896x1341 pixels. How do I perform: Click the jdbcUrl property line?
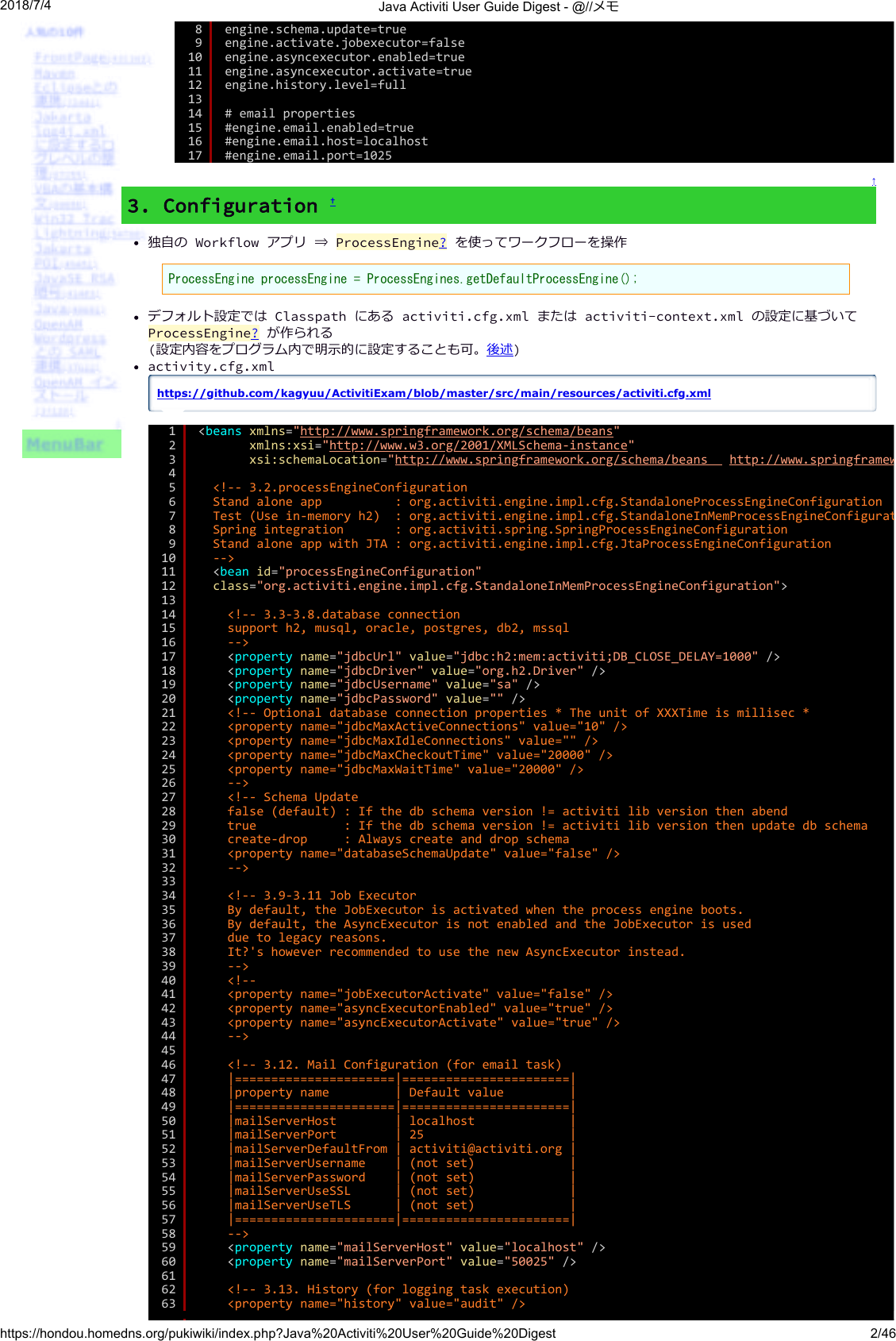click(503, 657)
